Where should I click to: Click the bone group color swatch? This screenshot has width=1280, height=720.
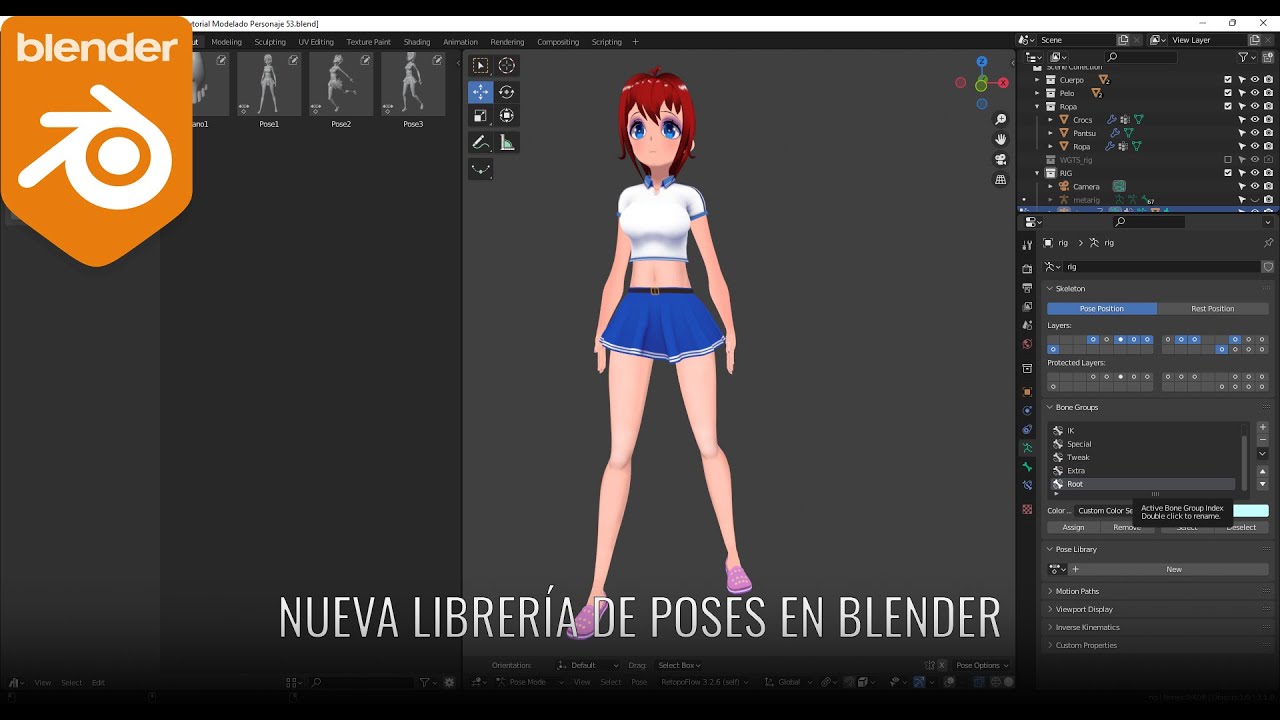[1250, 511]
